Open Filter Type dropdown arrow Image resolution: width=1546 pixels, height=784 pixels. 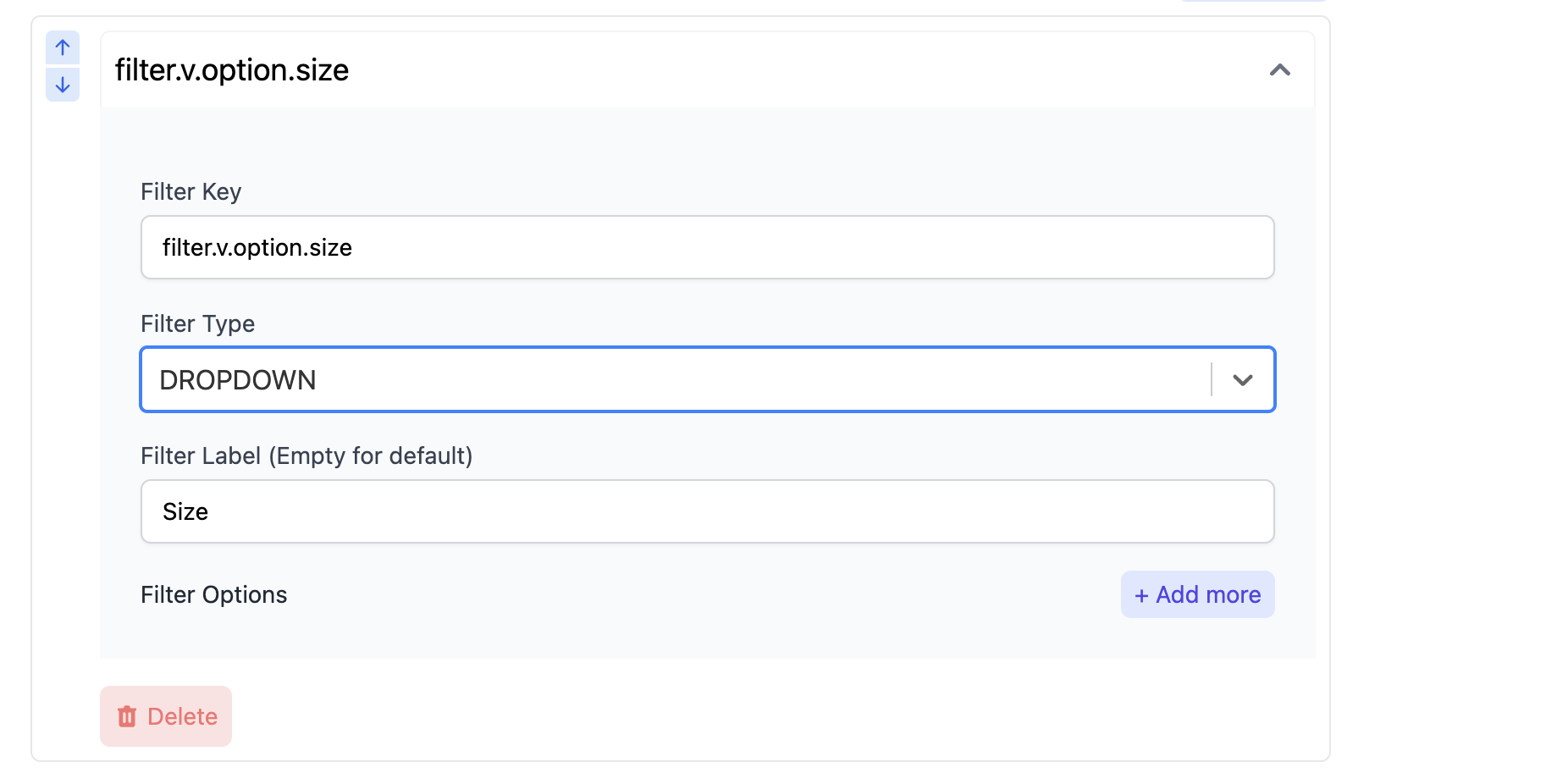pyautogui.click(x=1242, y=380)
